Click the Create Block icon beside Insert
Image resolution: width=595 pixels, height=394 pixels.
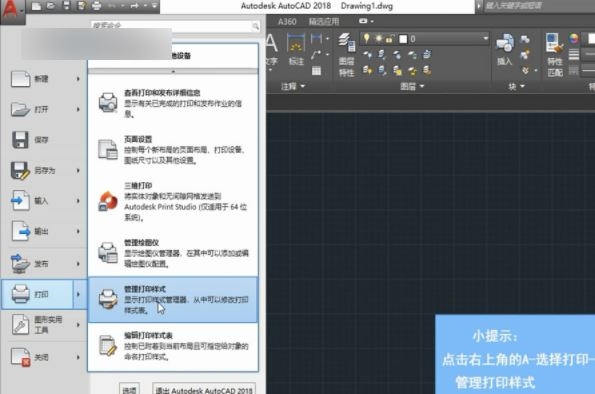click(525, 39)
